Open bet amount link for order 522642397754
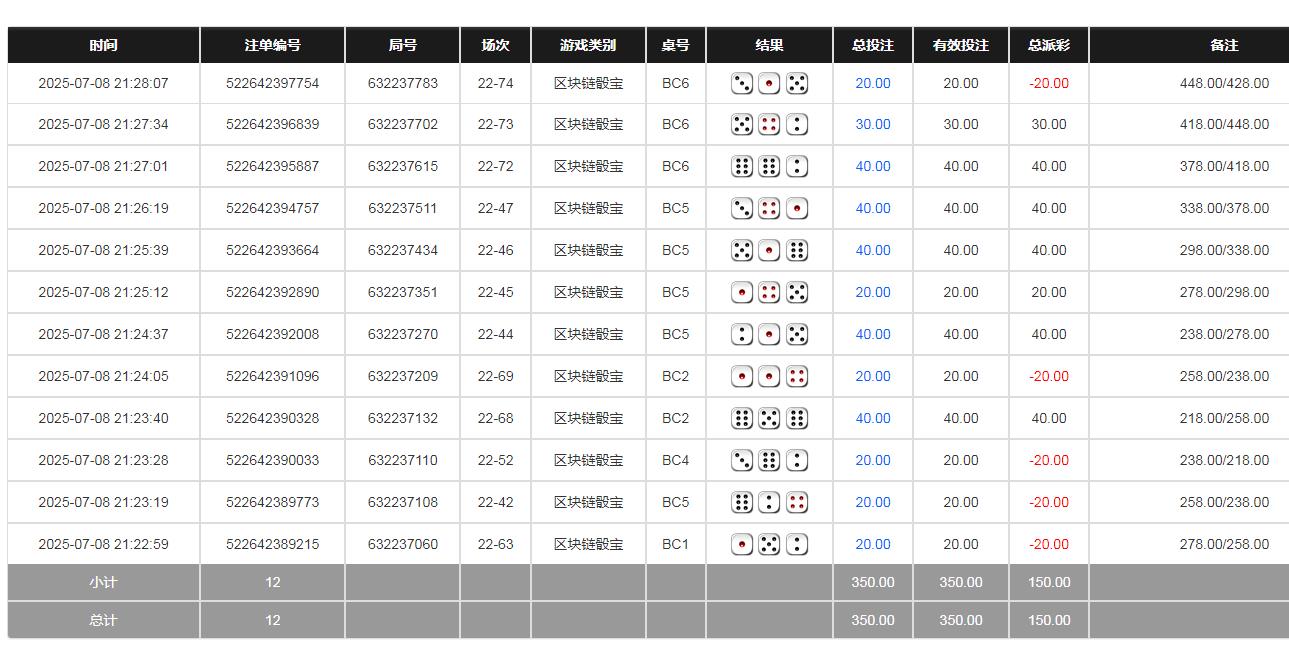This screenshot has height=665, width=1289. click(x=872, y=83)
